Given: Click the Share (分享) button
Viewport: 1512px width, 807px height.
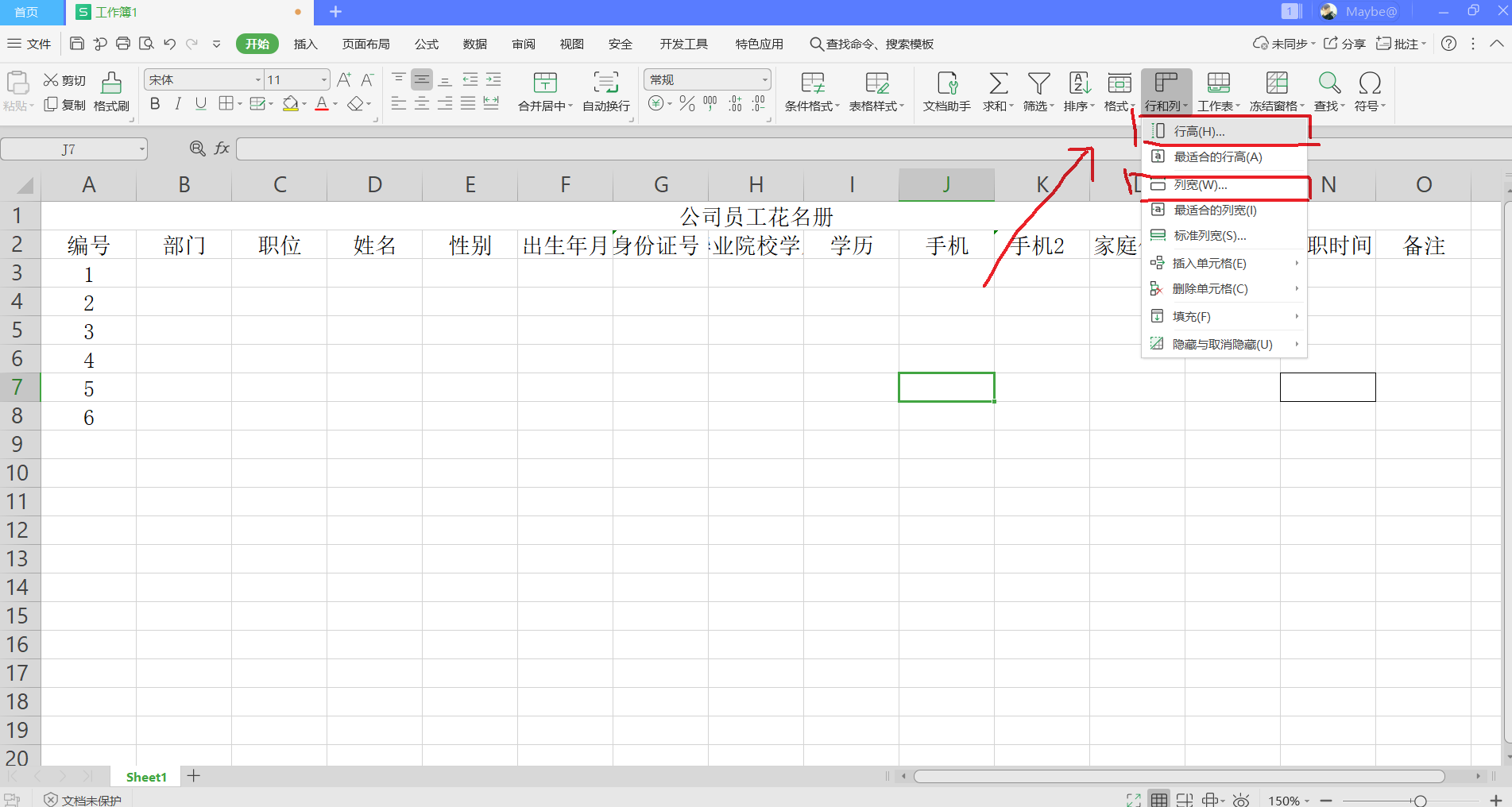Looking at the screenshot, I should click(x=1344, y=44).
